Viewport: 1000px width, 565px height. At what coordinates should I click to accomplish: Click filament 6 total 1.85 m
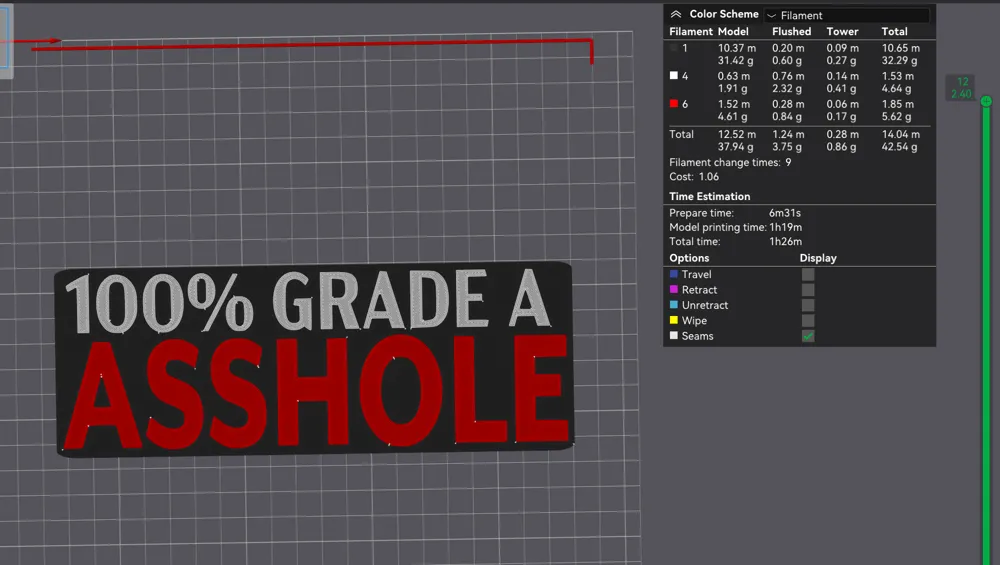897,104
